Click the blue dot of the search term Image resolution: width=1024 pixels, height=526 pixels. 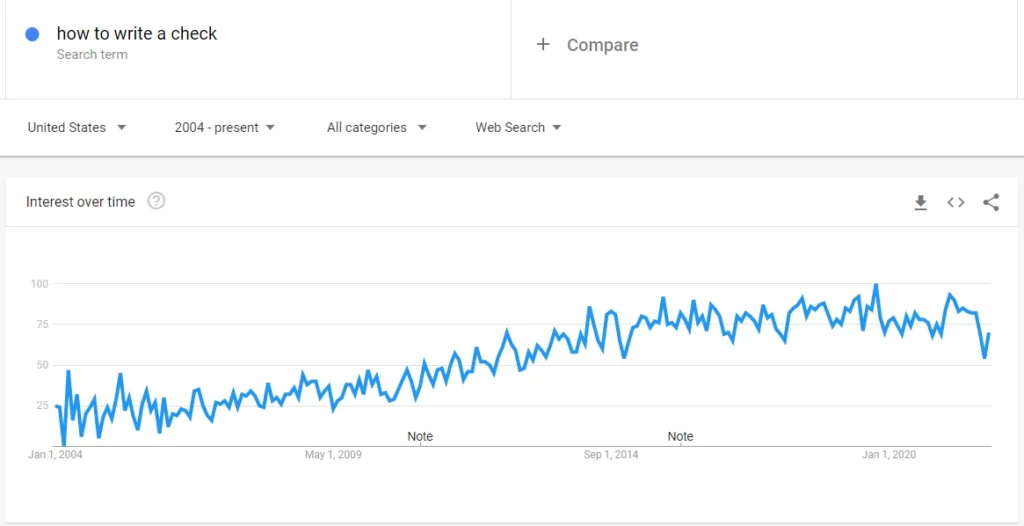[32, 35]
